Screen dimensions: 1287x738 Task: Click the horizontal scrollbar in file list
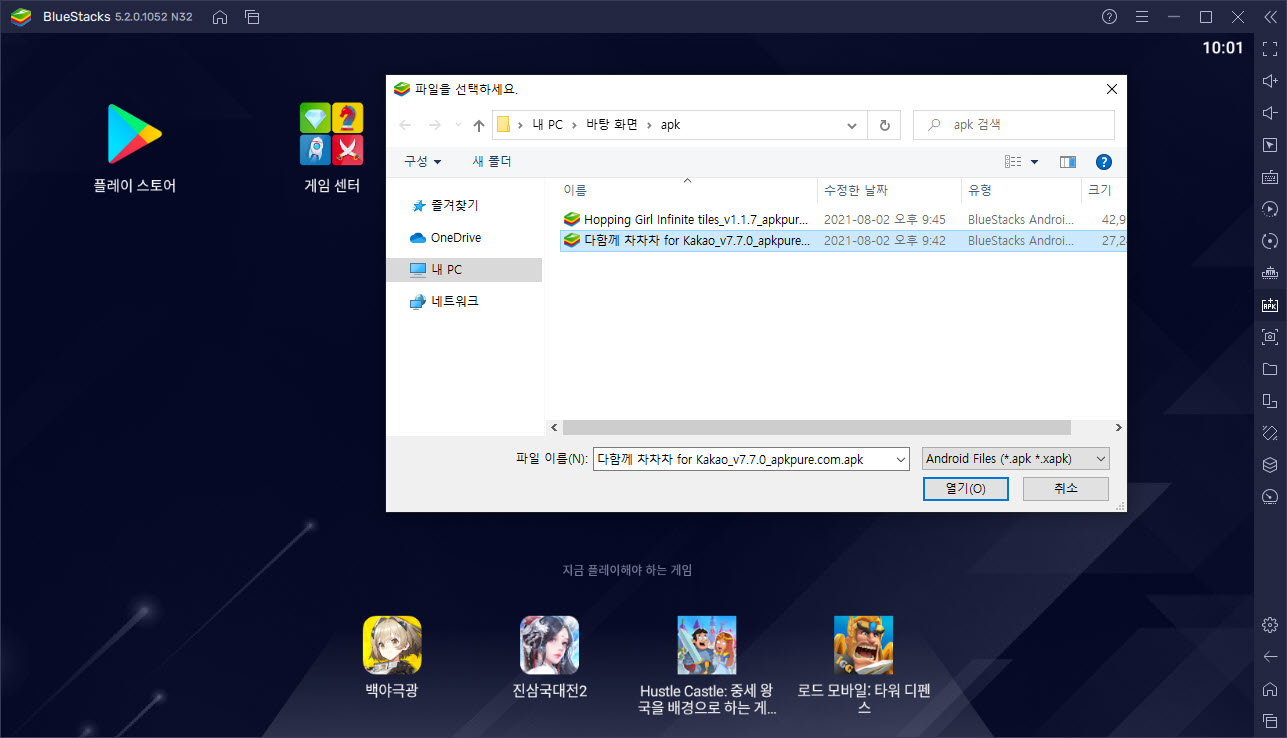[816, 427]
